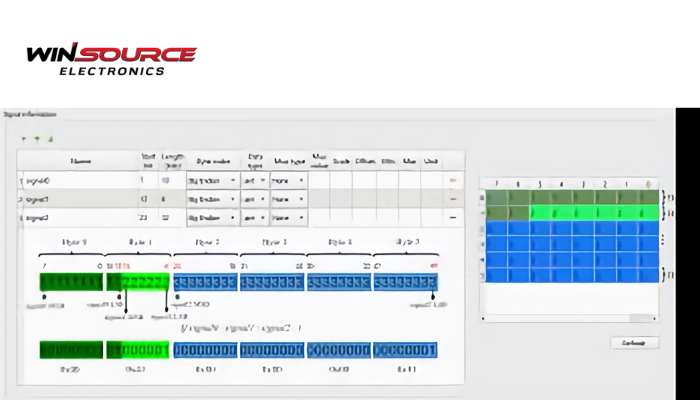Select the dark green Byte 0 block
This screenshot has height=400, width=700.
coord(70,283)
